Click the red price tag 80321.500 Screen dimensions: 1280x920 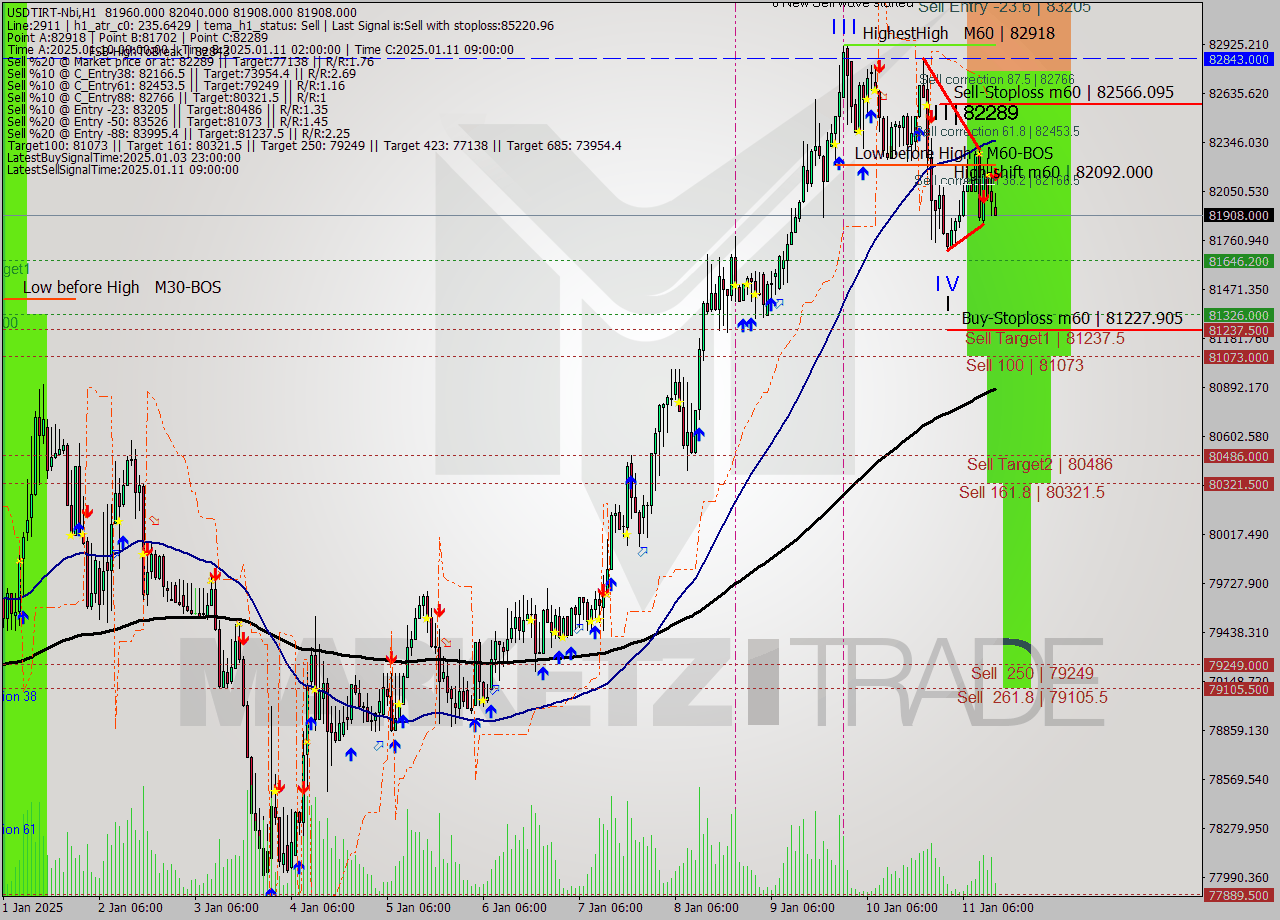pos(1240,484)
